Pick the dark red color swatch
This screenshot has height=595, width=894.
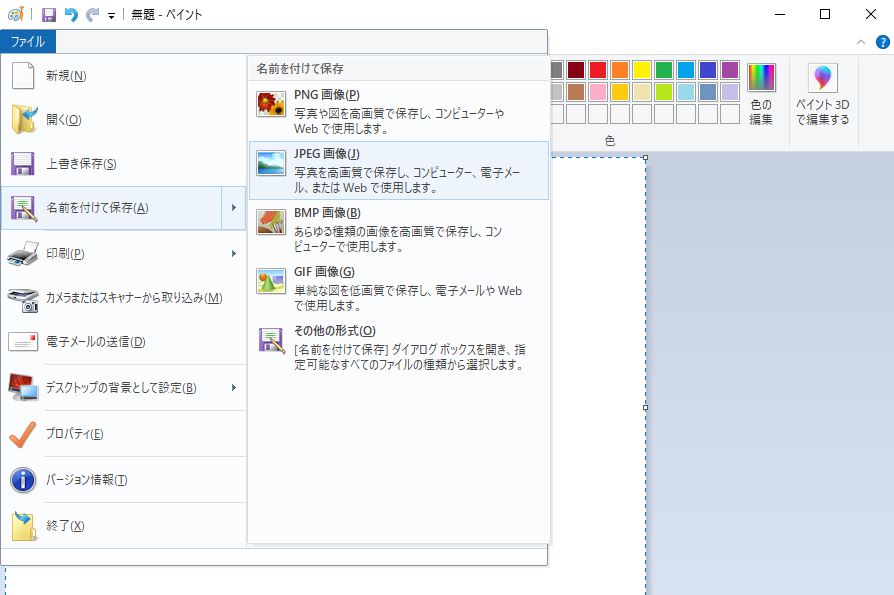click(576, 70)
